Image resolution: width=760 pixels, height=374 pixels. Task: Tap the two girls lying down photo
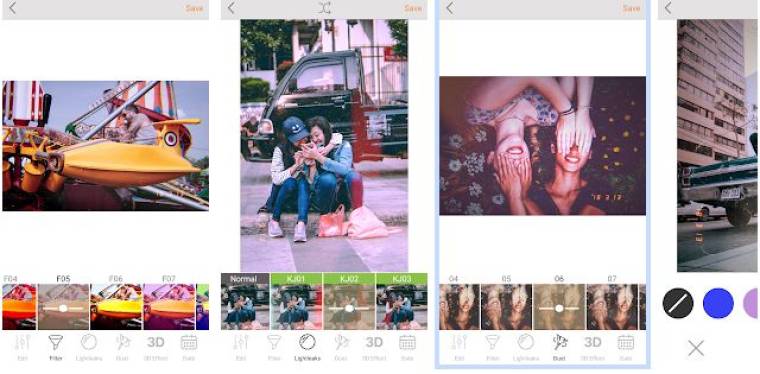point(542,146)
